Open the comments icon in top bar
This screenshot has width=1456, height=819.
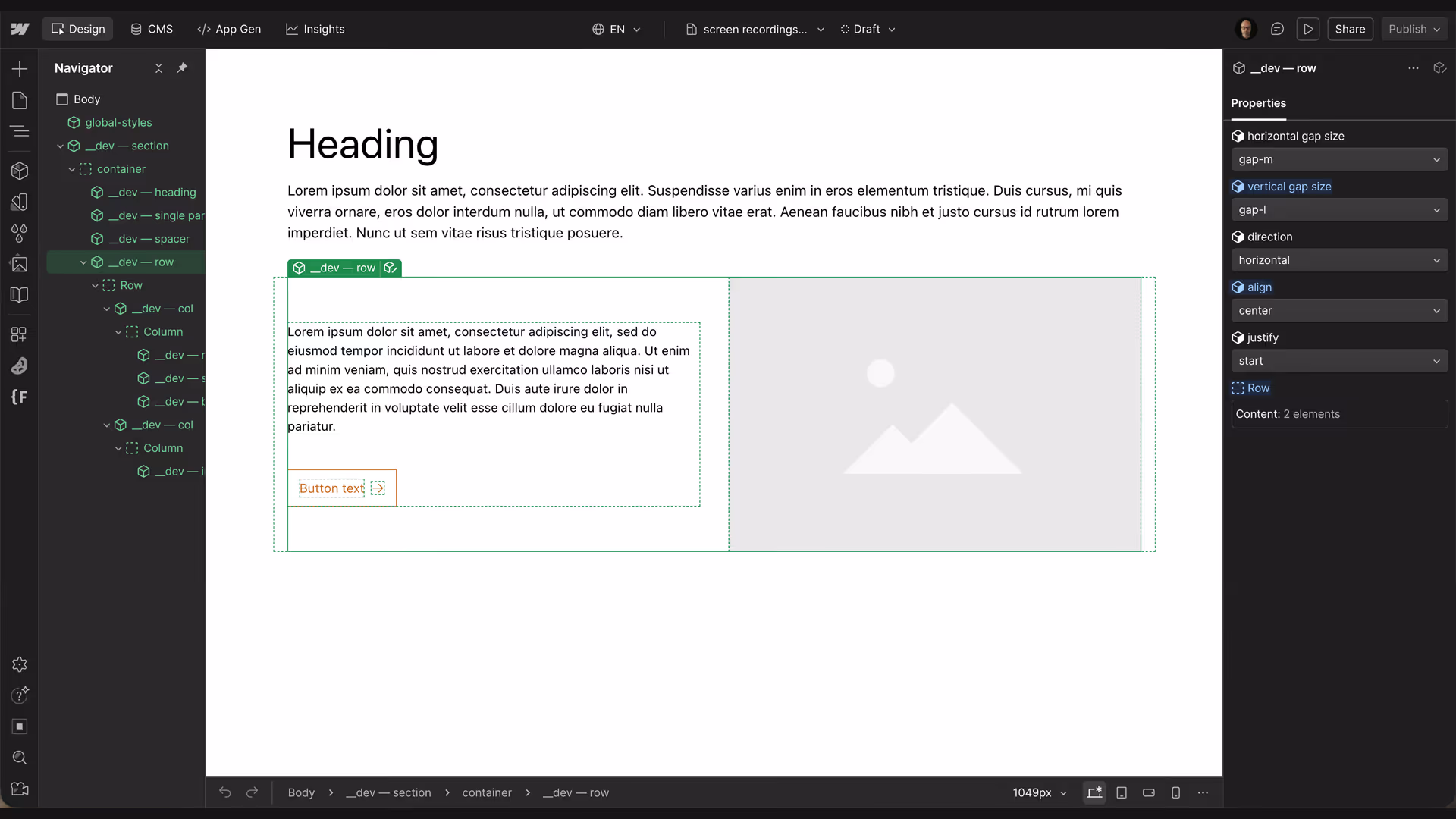click(x=1277, y=29)
